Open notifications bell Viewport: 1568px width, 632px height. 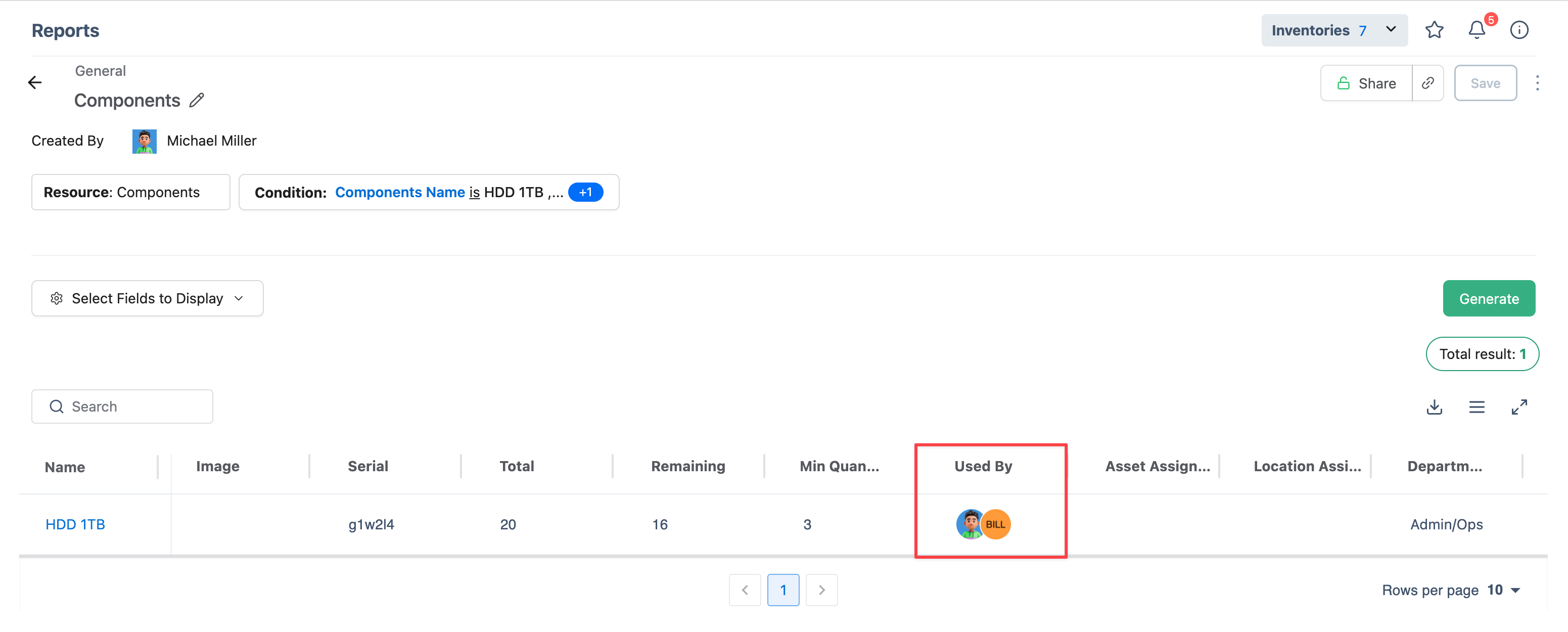point(1477,30)
